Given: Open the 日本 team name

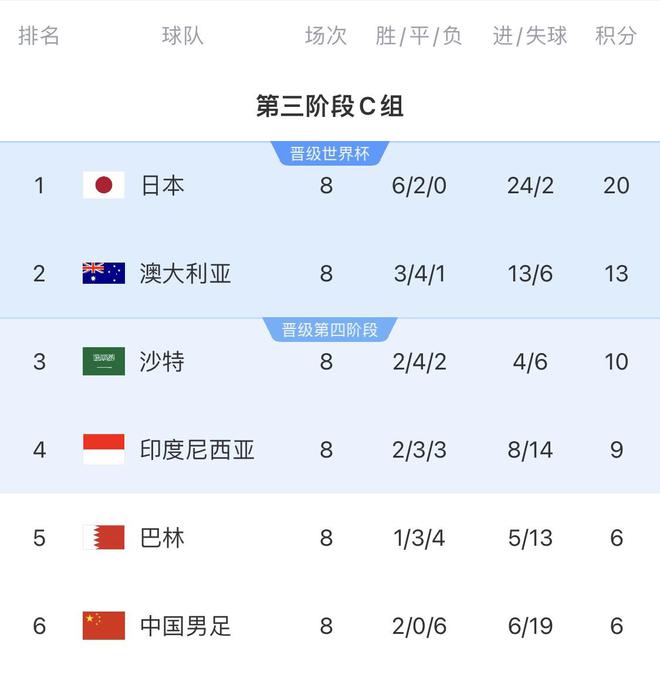Looking at the screenshot, I should point(162,185).
